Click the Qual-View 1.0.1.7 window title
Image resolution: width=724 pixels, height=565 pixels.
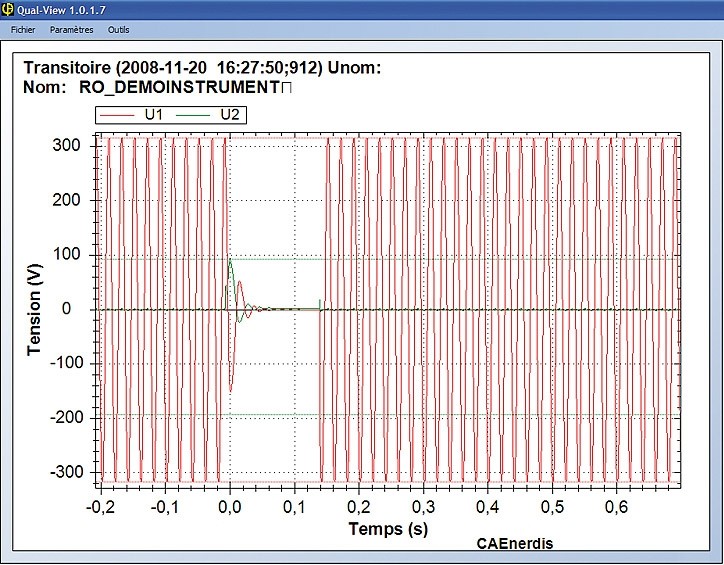coord(61,9)
